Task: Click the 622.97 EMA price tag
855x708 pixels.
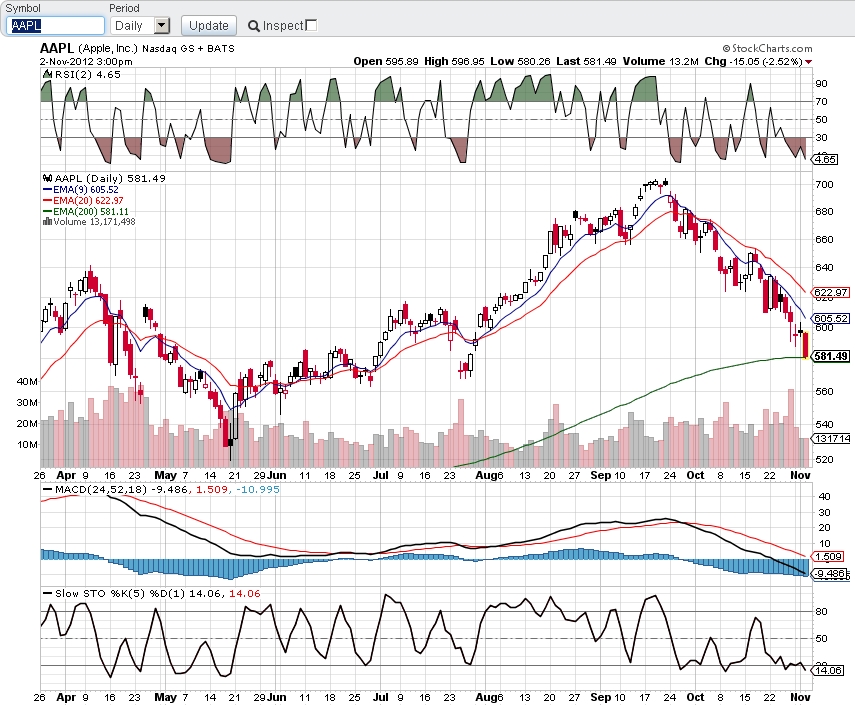Action: click(830, 292)
